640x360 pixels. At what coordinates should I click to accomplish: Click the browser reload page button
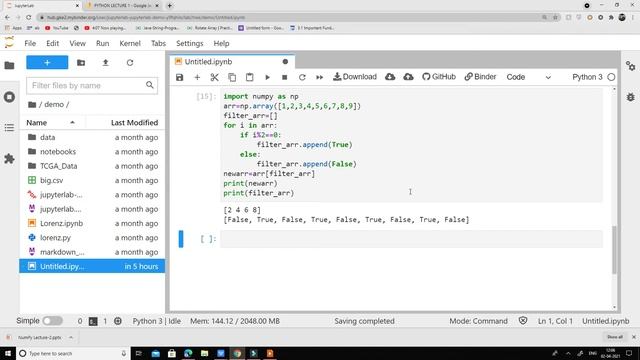(29, 18)
